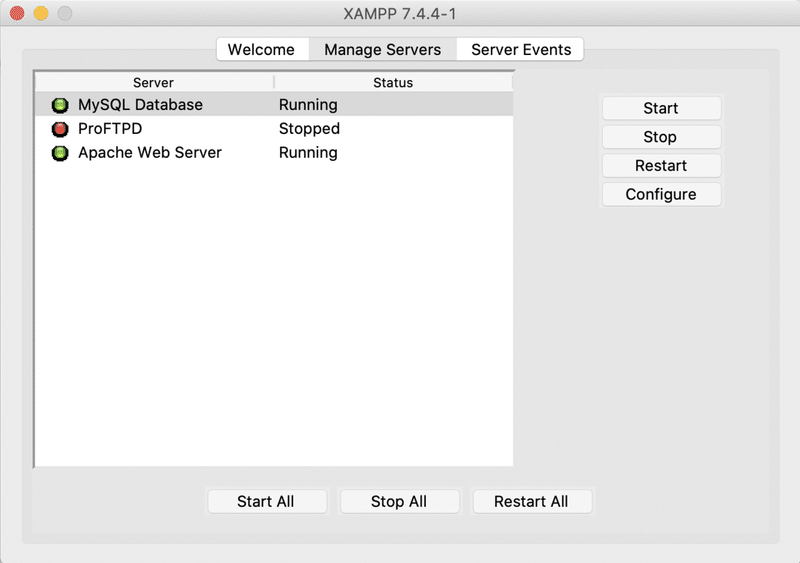Click the Running status of Apache Web Server
Image resolution: width=800 pixels, height=563 pixels.
pos(308,153)
